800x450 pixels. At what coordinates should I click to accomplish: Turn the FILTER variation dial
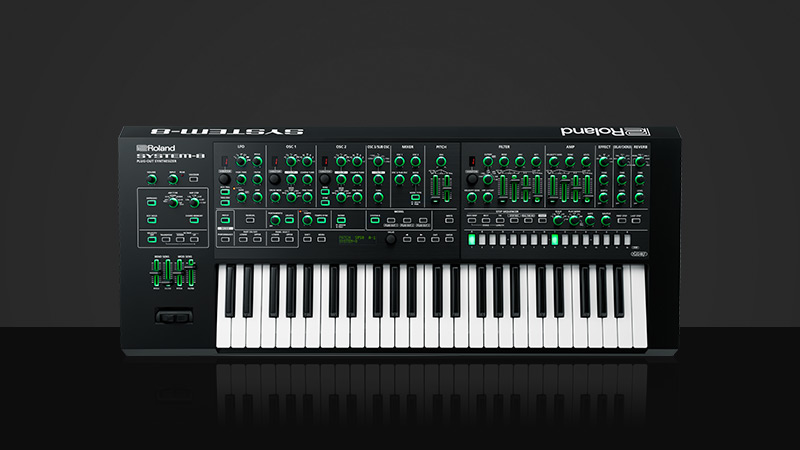pyautogui.click(x=472, y=179)
